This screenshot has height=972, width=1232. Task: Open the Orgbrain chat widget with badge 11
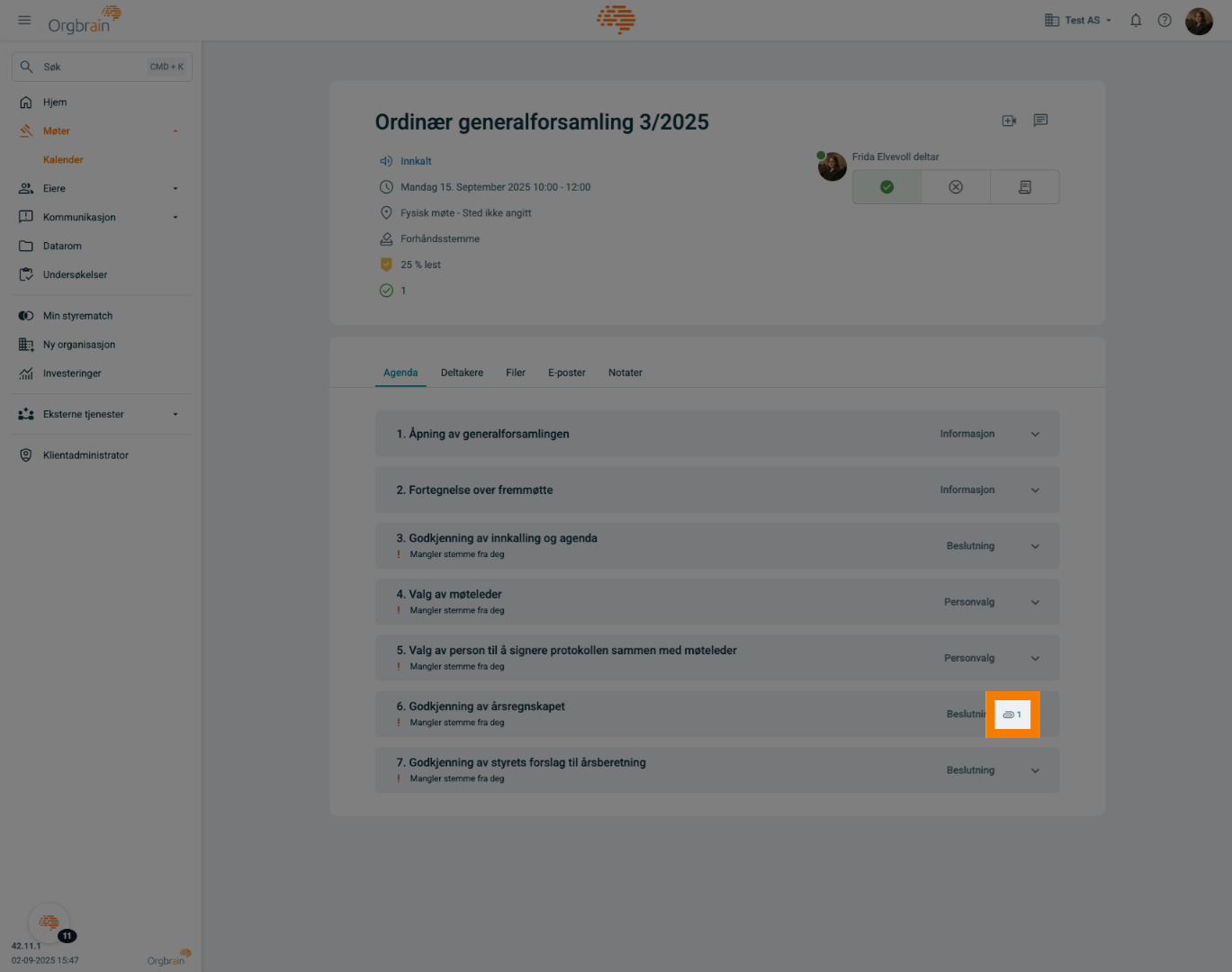click(49, 922)
